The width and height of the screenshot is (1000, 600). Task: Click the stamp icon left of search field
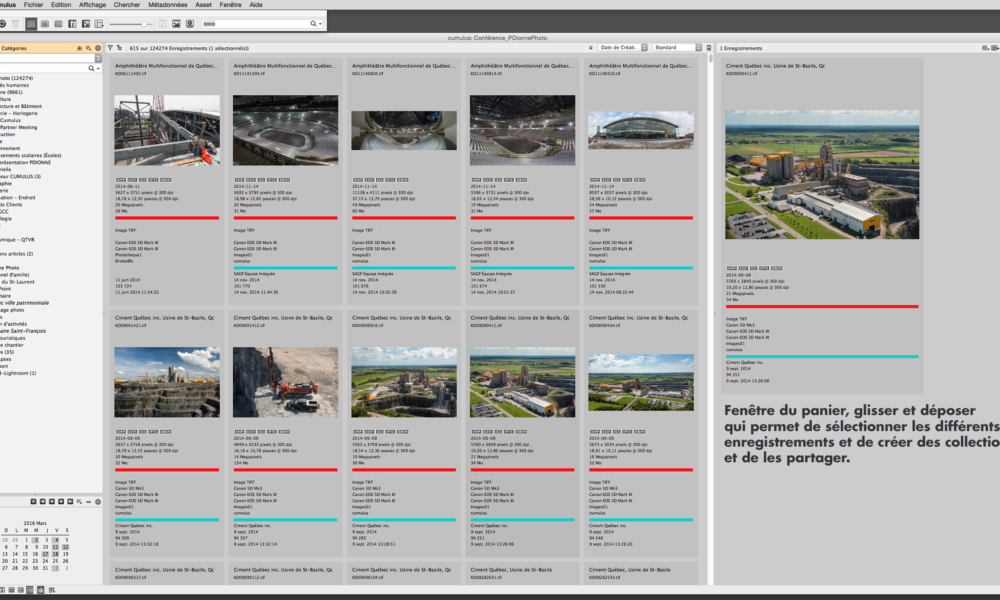pyautogui.click(x=189, y=24)
